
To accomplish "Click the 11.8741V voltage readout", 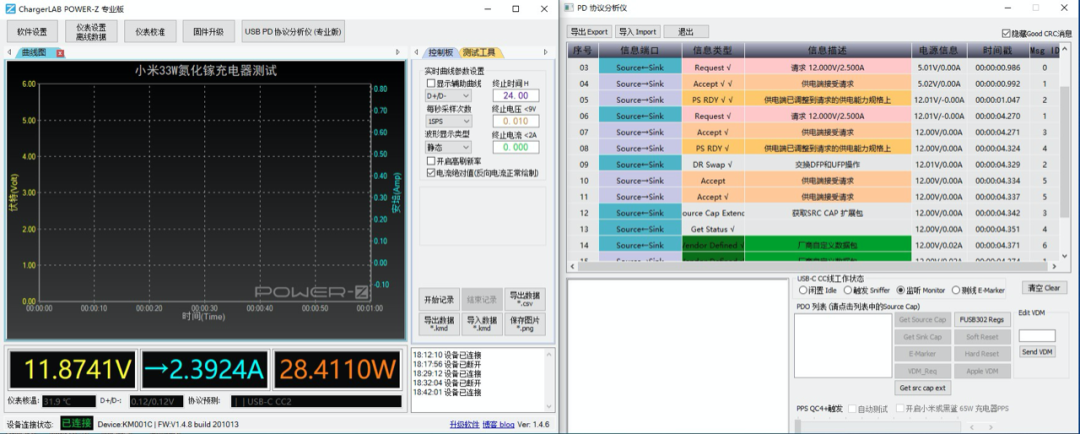I will (x=73, y=369).
